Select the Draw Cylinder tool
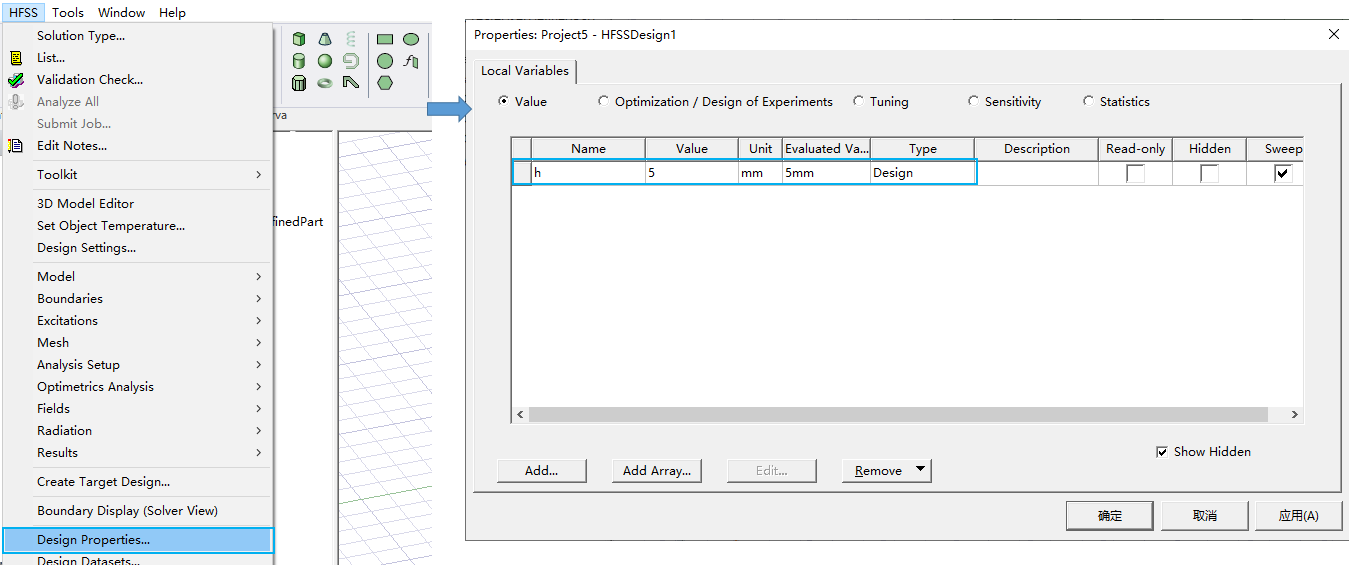The width and height of the screenshot is (1349, 565). tap(299, 61)
